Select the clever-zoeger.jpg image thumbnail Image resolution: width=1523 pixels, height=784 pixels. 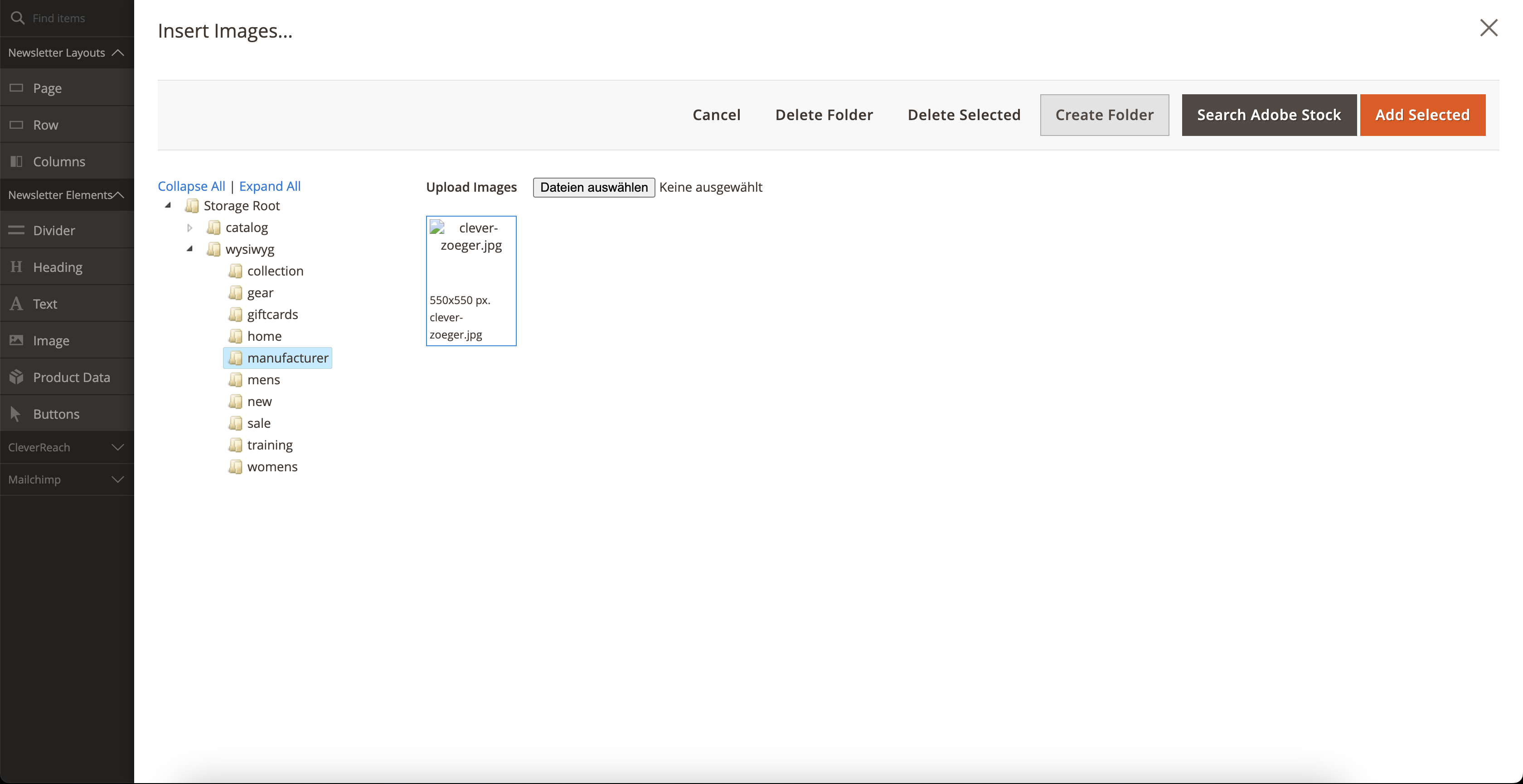coord(471,281)
